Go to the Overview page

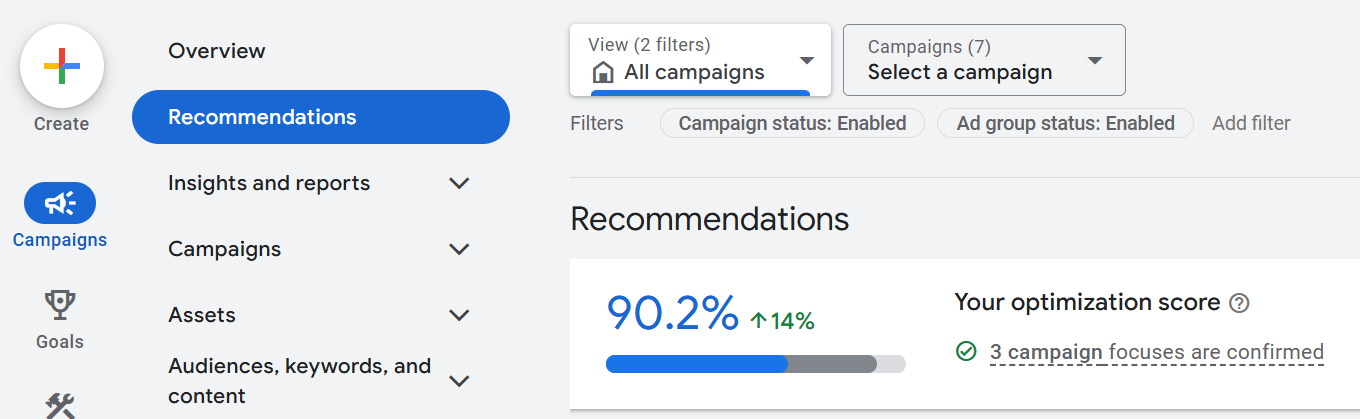217,51
